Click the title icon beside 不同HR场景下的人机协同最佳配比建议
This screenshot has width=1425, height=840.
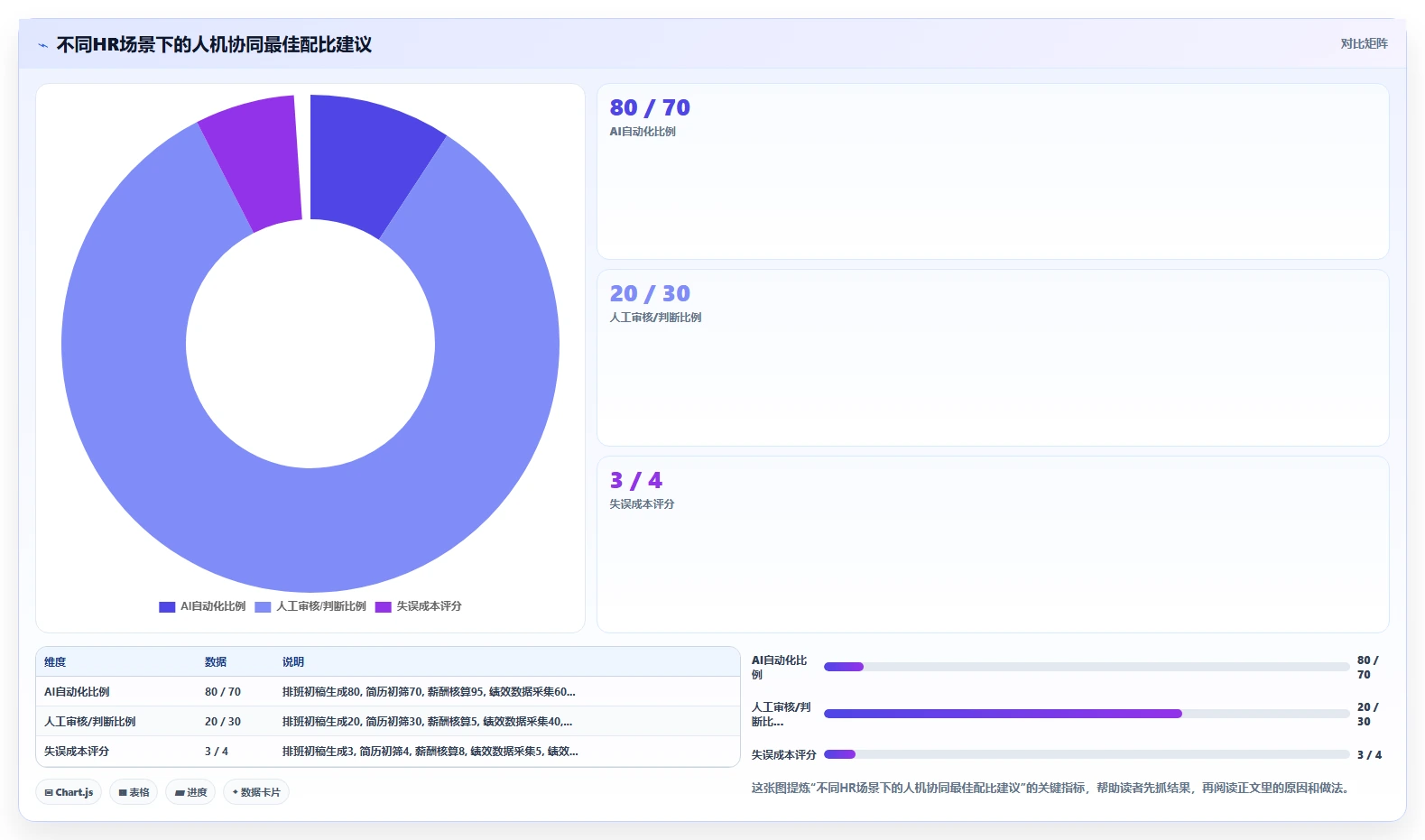pyautogui.click(x=42, y=45)
